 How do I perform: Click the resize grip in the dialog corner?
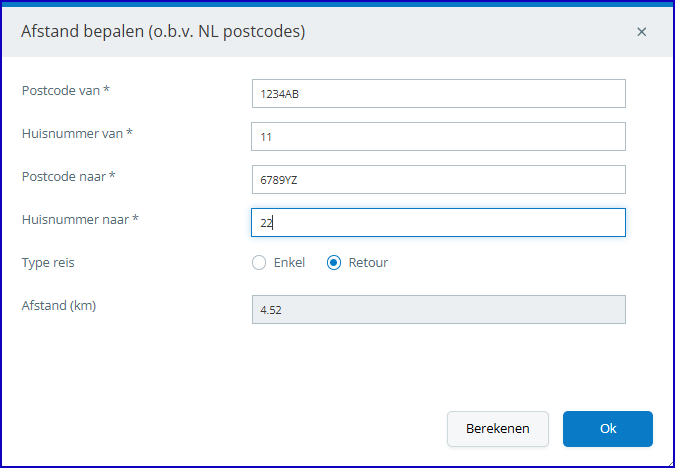(669, 462)
